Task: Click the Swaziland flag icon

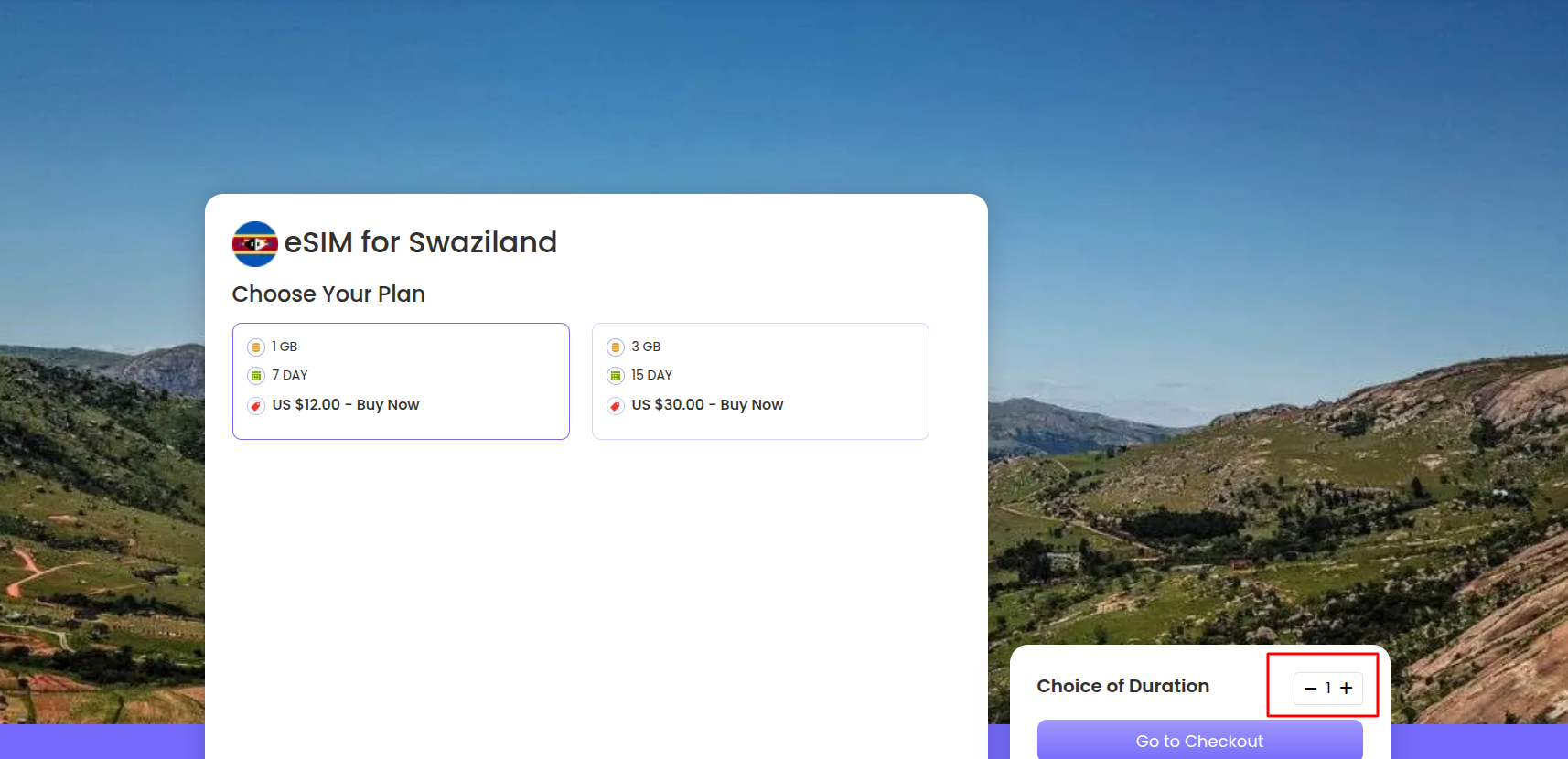Action: point(255,244)
